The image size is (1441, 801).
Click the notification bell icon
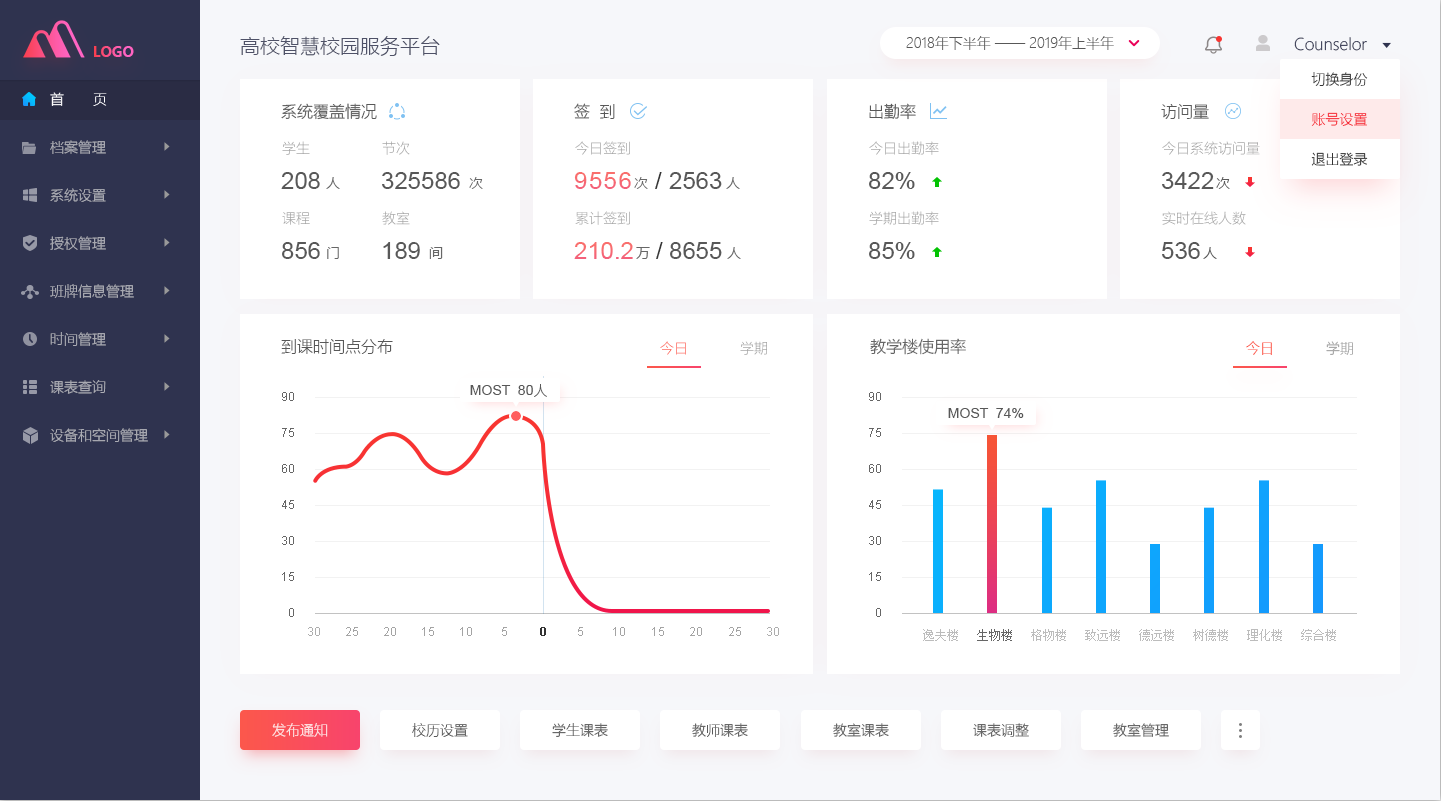pyautogui.click(x=1213, y=44)
